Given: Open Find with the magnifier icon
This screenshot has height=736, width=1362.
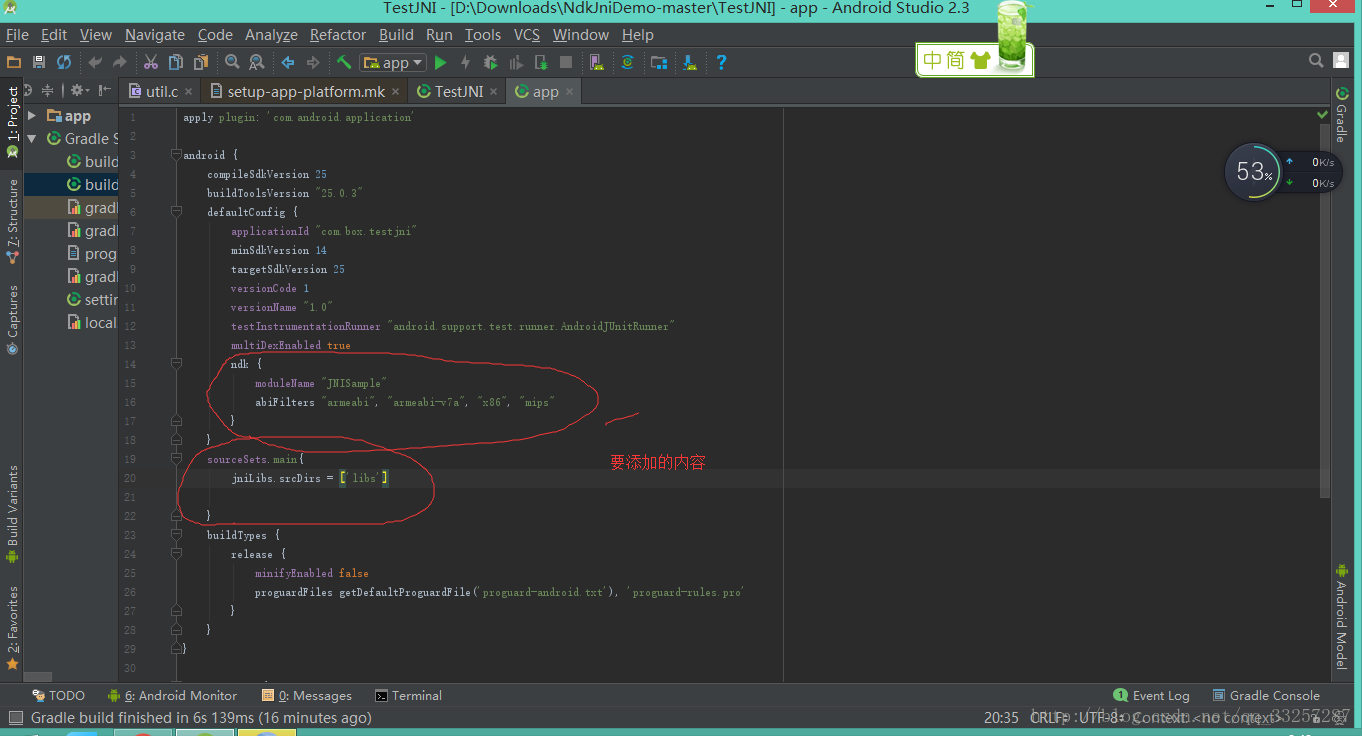Looking at the screenshot, I should [x=232, y=62].
